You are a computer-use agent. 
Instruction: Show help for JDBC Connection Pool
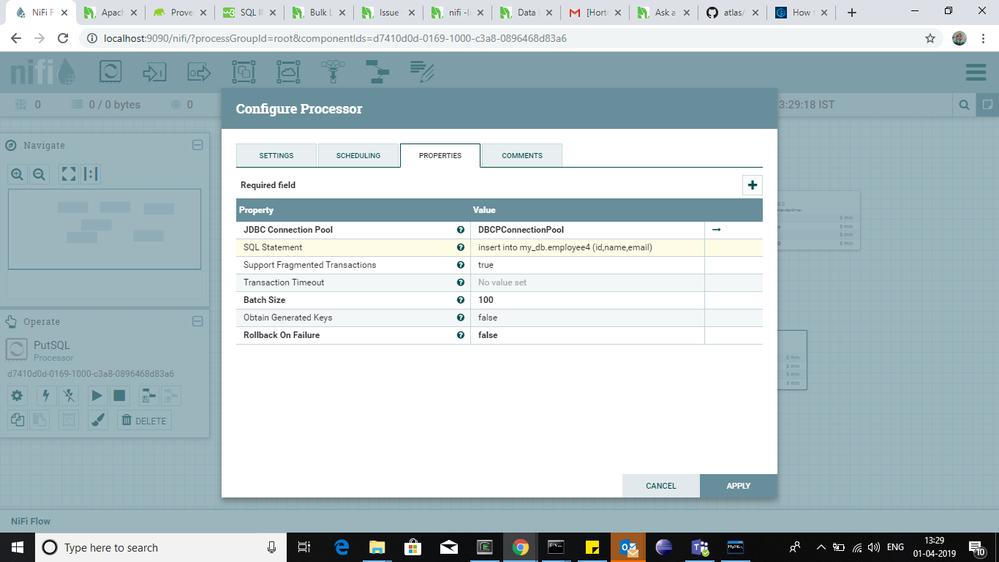tap(460, 229)
